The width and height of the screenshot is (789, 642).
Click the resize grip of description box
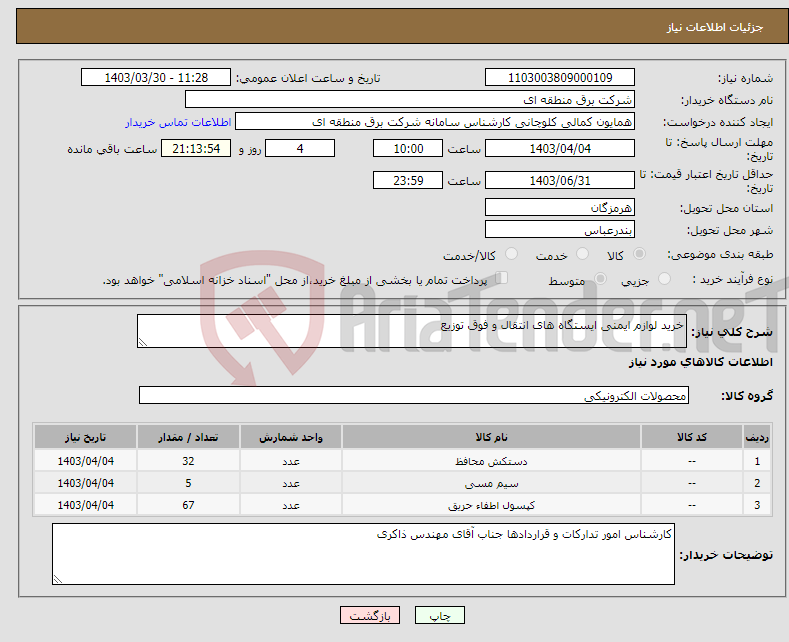(143, 342)
